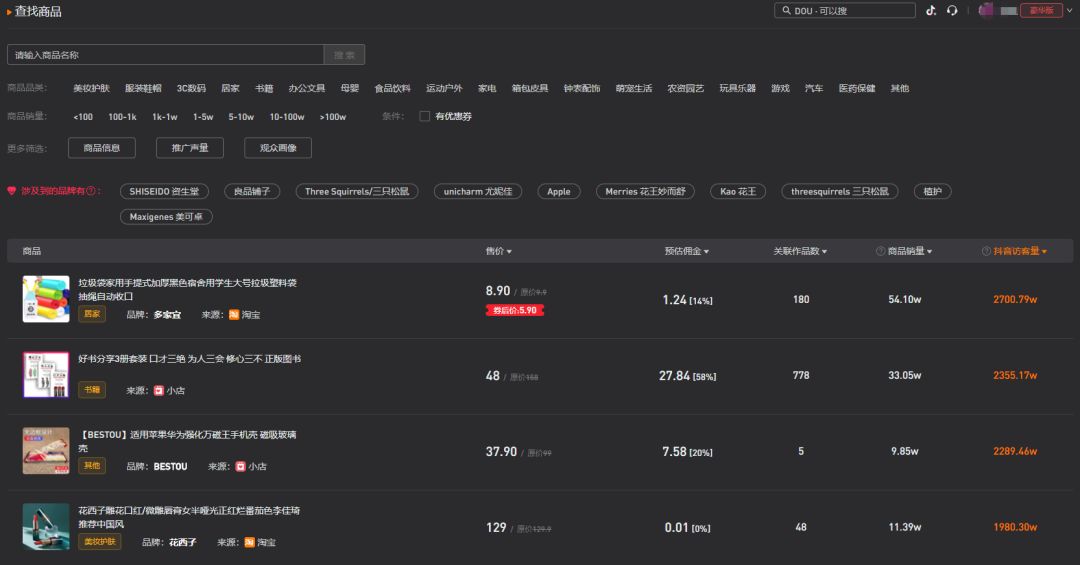The height and width of the screenshot is (565, 1080).
Task: Open the 好书分享3册套装 product title
Action: (x=189, y=359)
